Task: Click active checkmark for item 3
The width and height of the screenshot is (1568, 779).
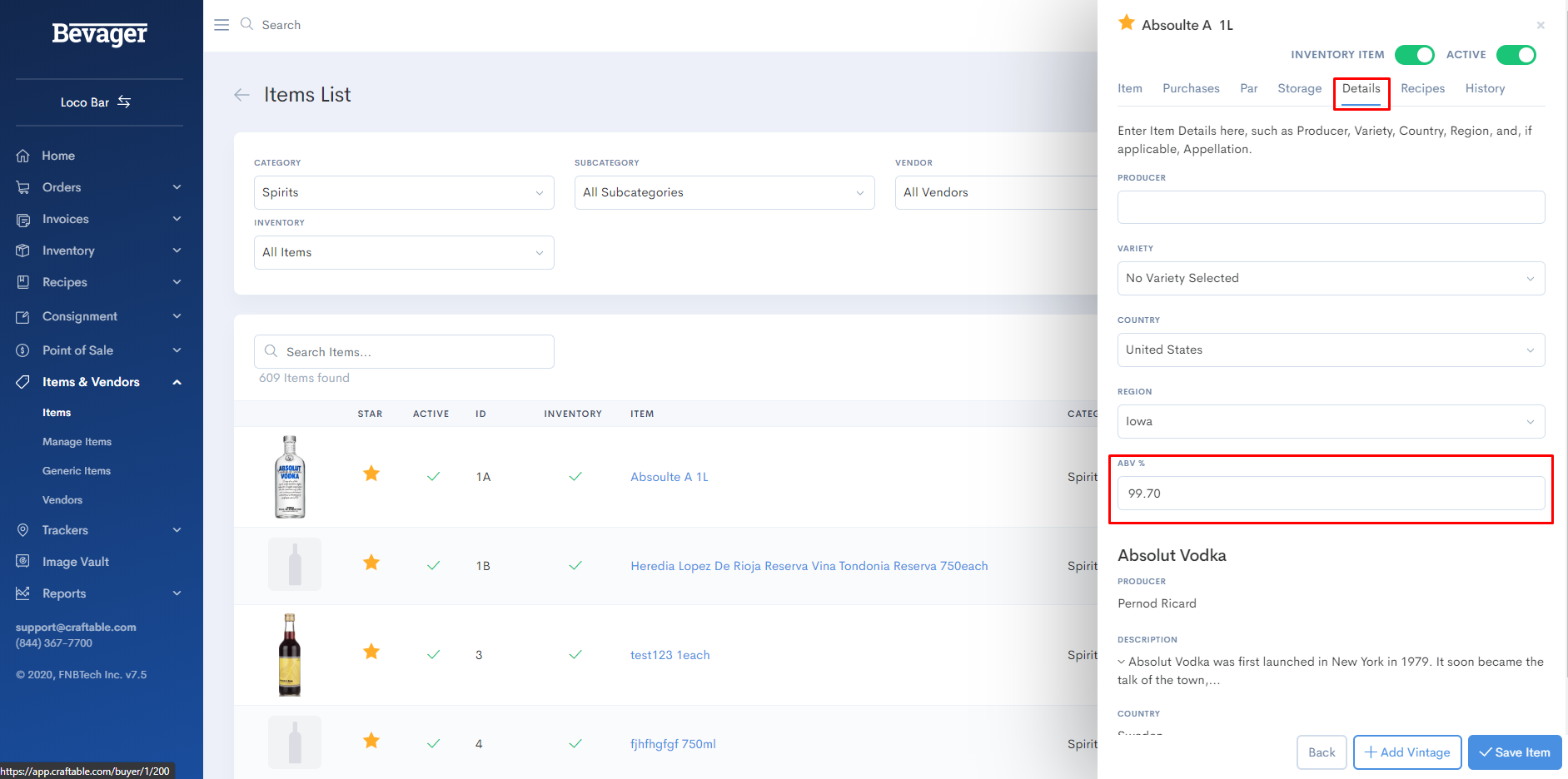Action: tap(433, 655)
